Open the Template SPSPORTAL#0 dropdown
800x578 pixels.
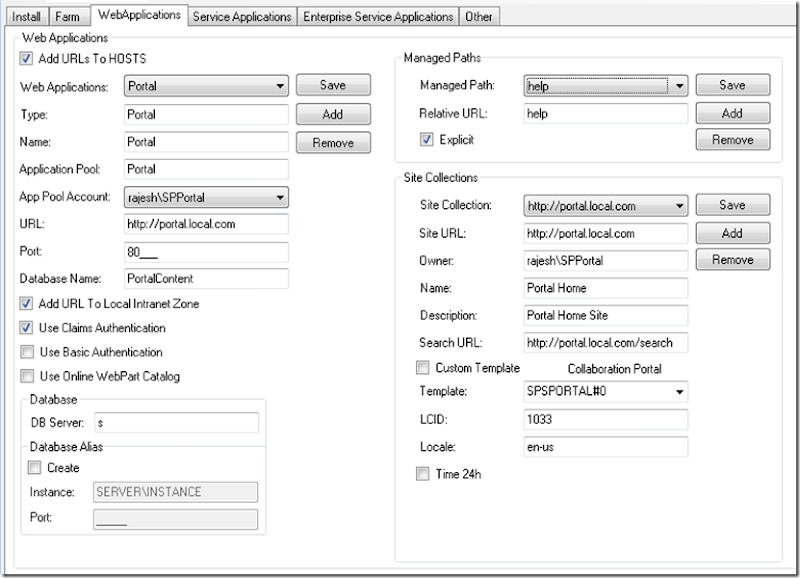pyautogui.click(x=679, y=392)
